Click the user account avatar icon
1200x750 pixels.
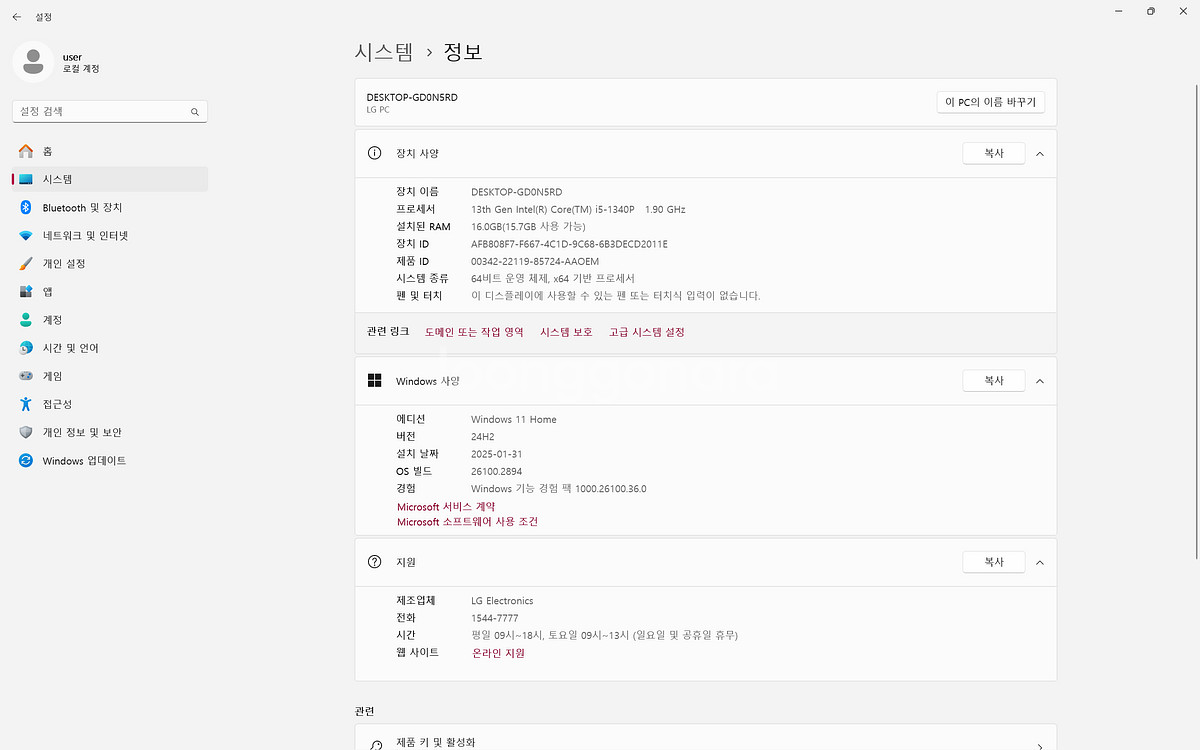pyautogui.click(x=33, y=62)
